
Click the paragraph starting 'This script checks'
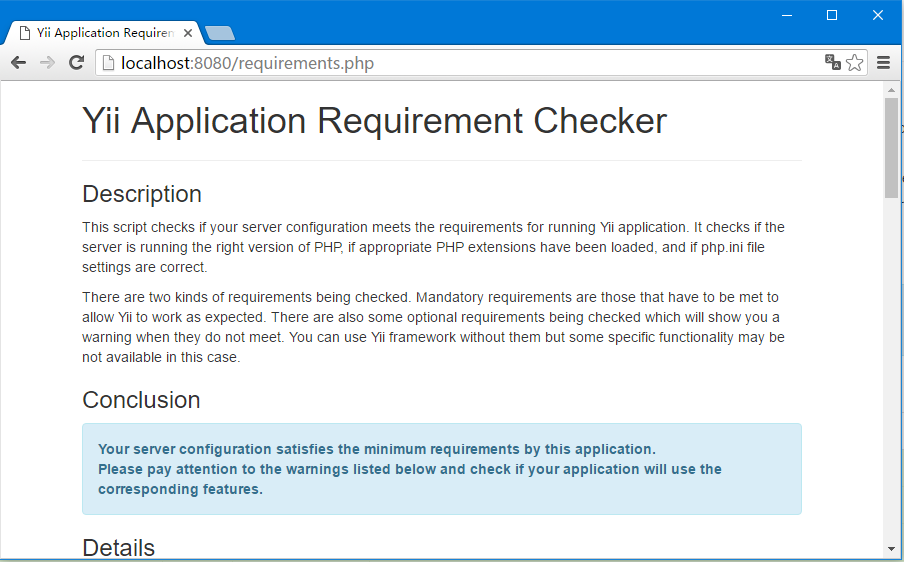434,247
